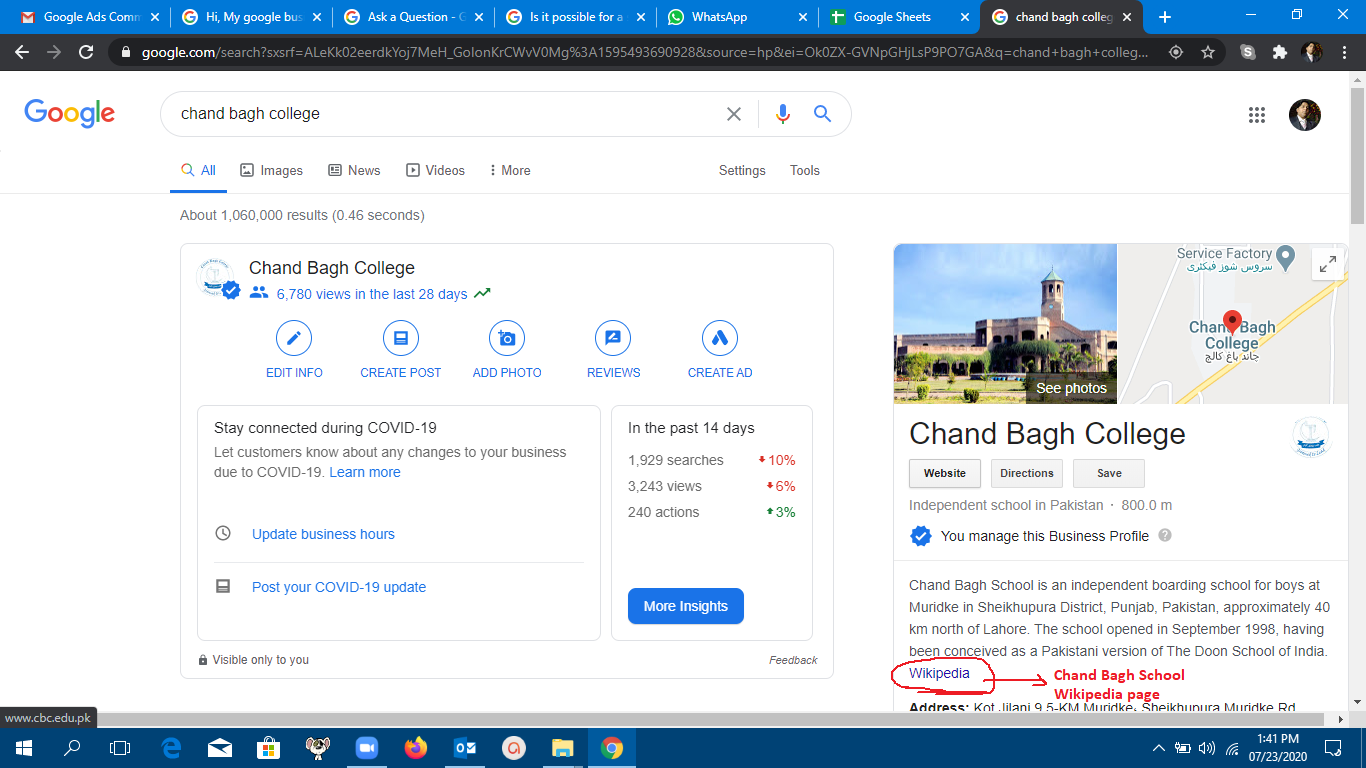Click the Save button
This screenshot has width=1366, height=768.
1109,473
